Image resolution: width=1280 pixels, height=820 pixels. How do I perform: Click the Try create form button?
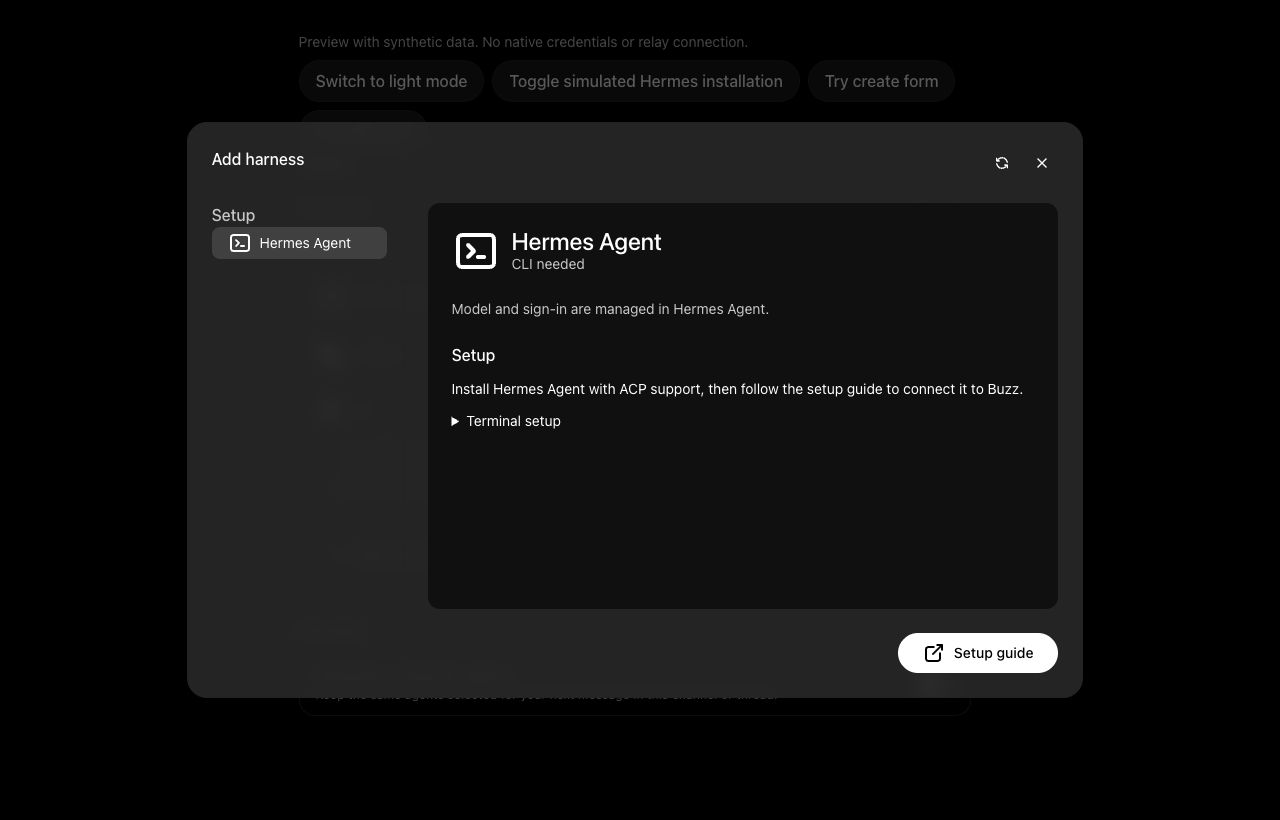881,81
